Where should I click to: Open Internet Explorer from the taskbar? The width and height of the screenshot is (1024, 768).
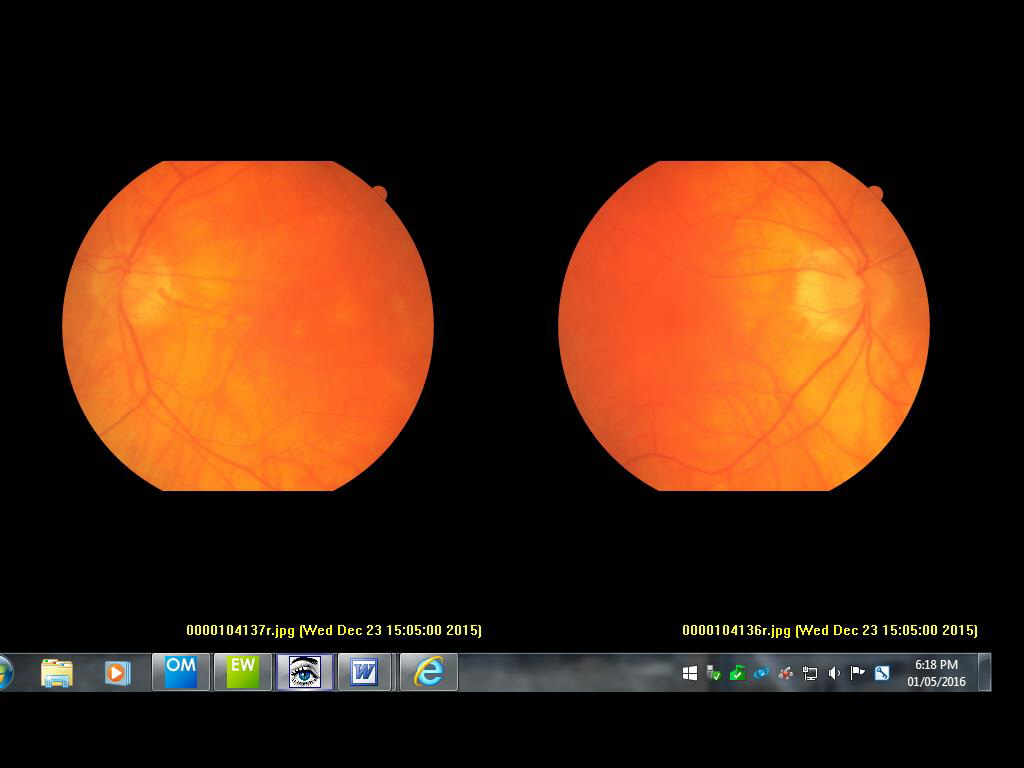coord(428,672)
